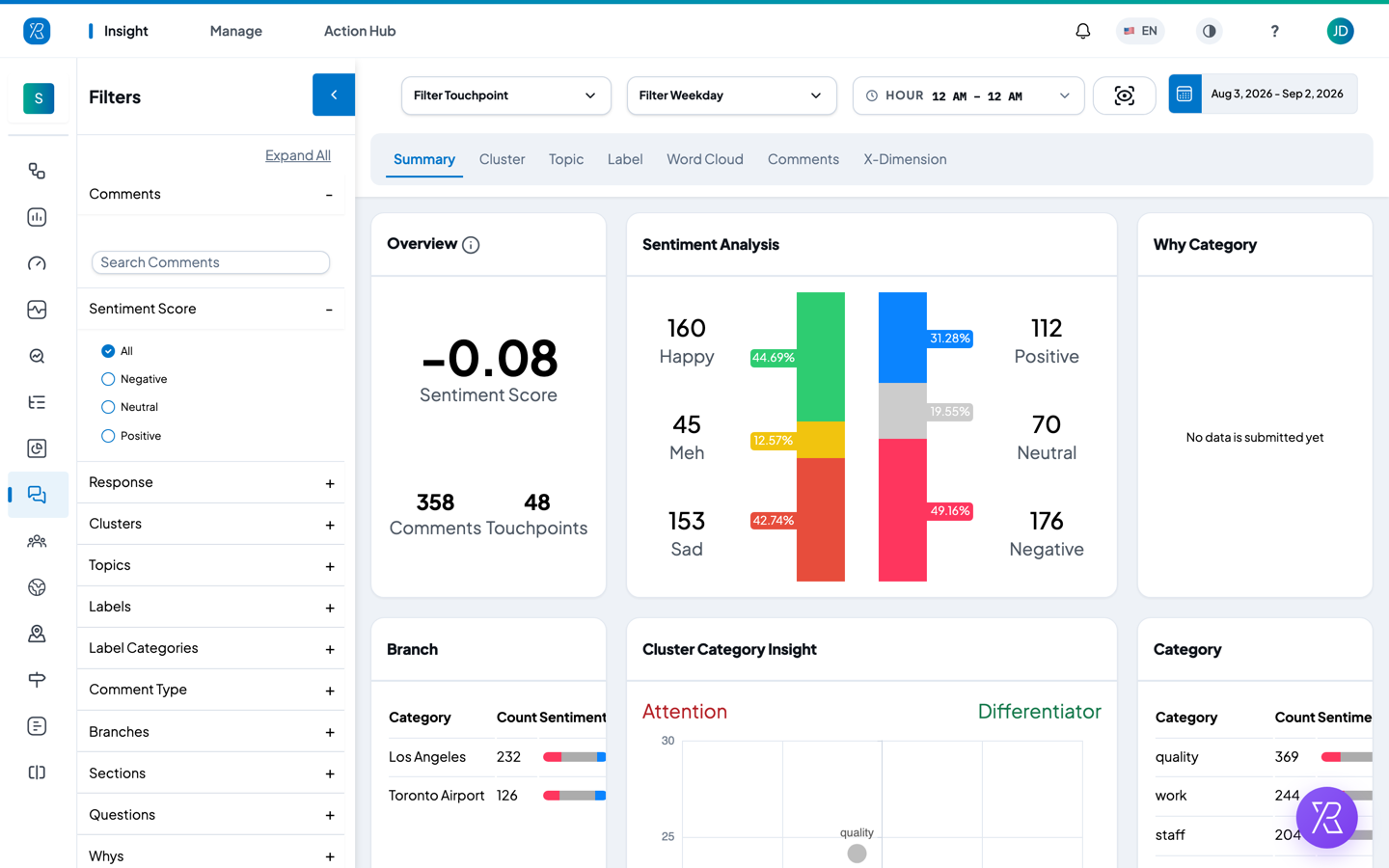This screenshot has width=1389, height=868.
Task: Open the people group sidebar icon
Action: tap(37, 541)
